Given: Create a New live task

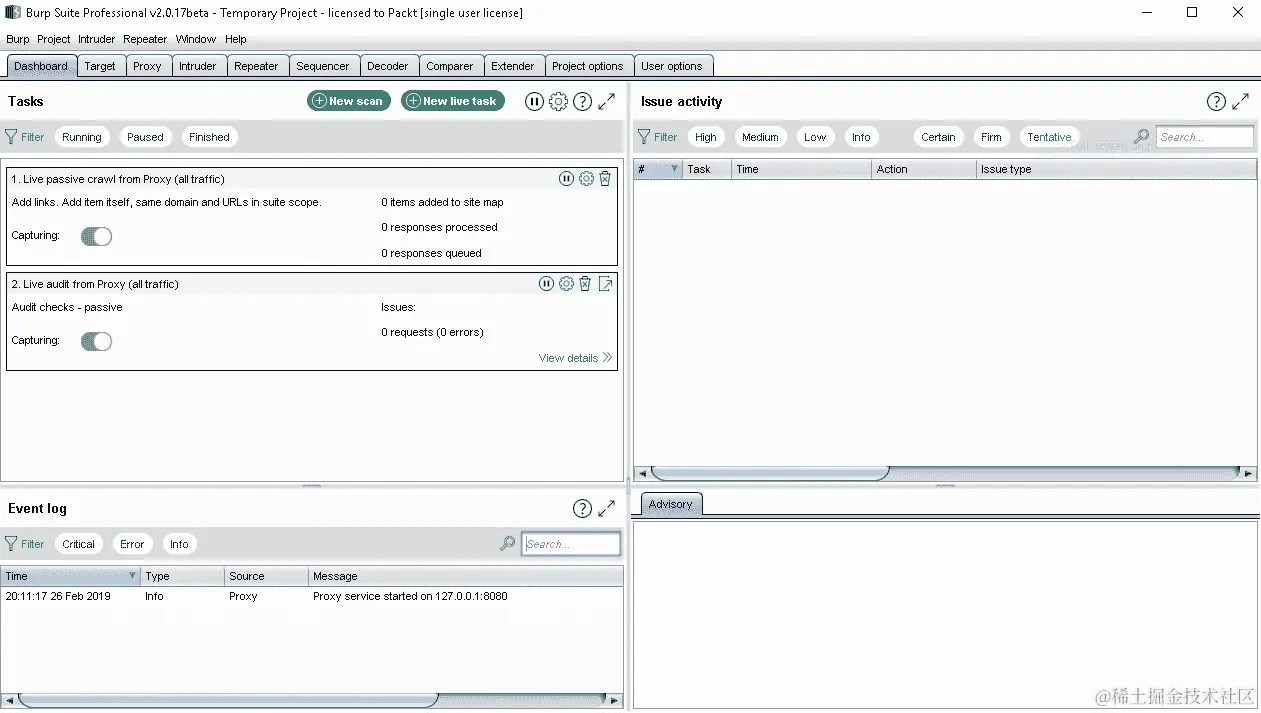Looking at the screenshot, I should (453, 101).
